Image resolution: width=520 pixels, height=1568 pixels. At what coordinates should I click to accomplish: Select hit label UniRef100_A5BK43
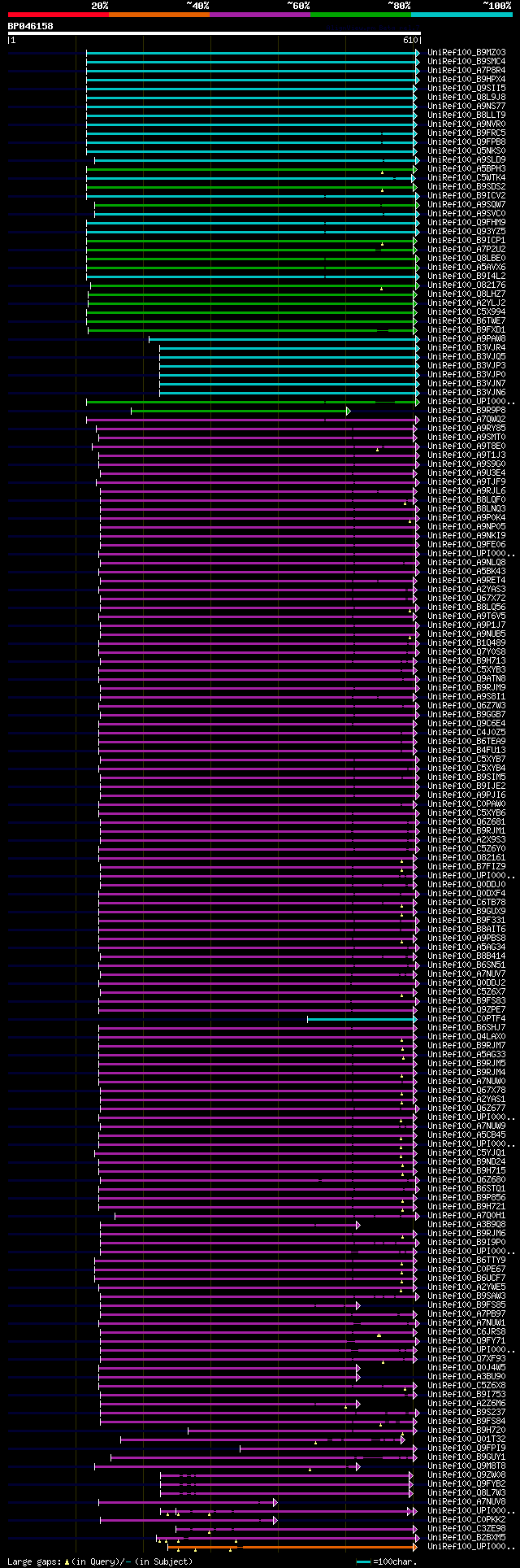[x=468, y=571]
